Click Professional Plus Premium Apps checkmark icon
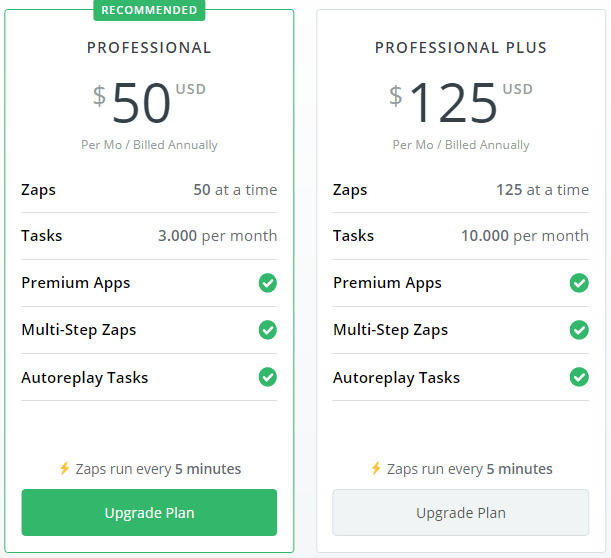Viewport: 611px width, 558px height. (579, 283)
